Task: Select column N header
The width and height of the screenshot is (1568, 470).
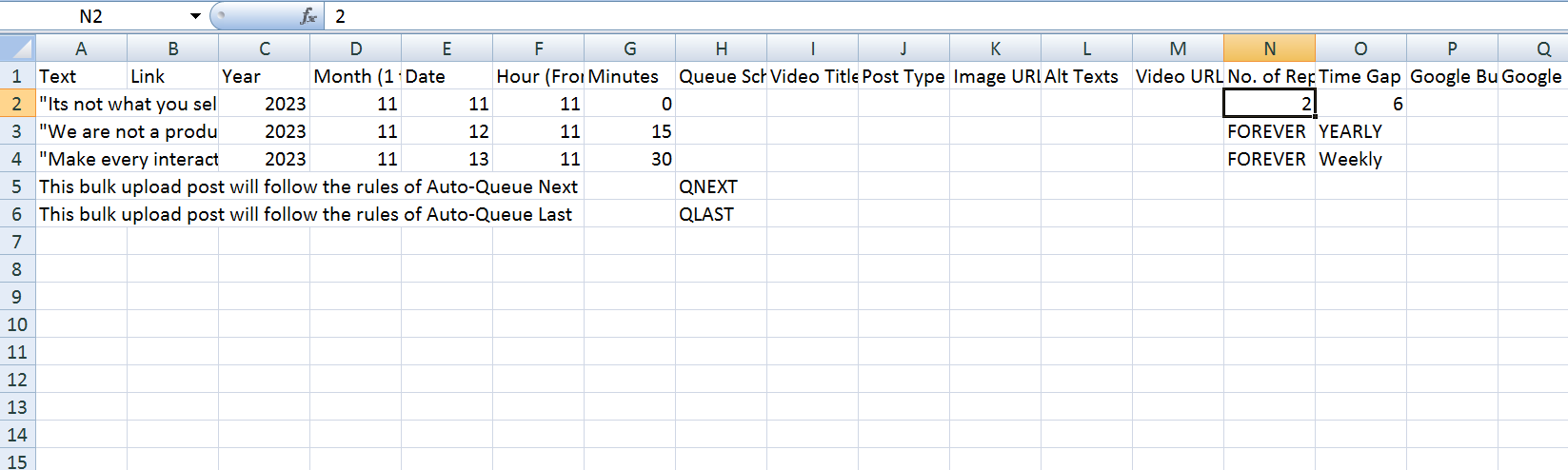Action: [1269, 49]
